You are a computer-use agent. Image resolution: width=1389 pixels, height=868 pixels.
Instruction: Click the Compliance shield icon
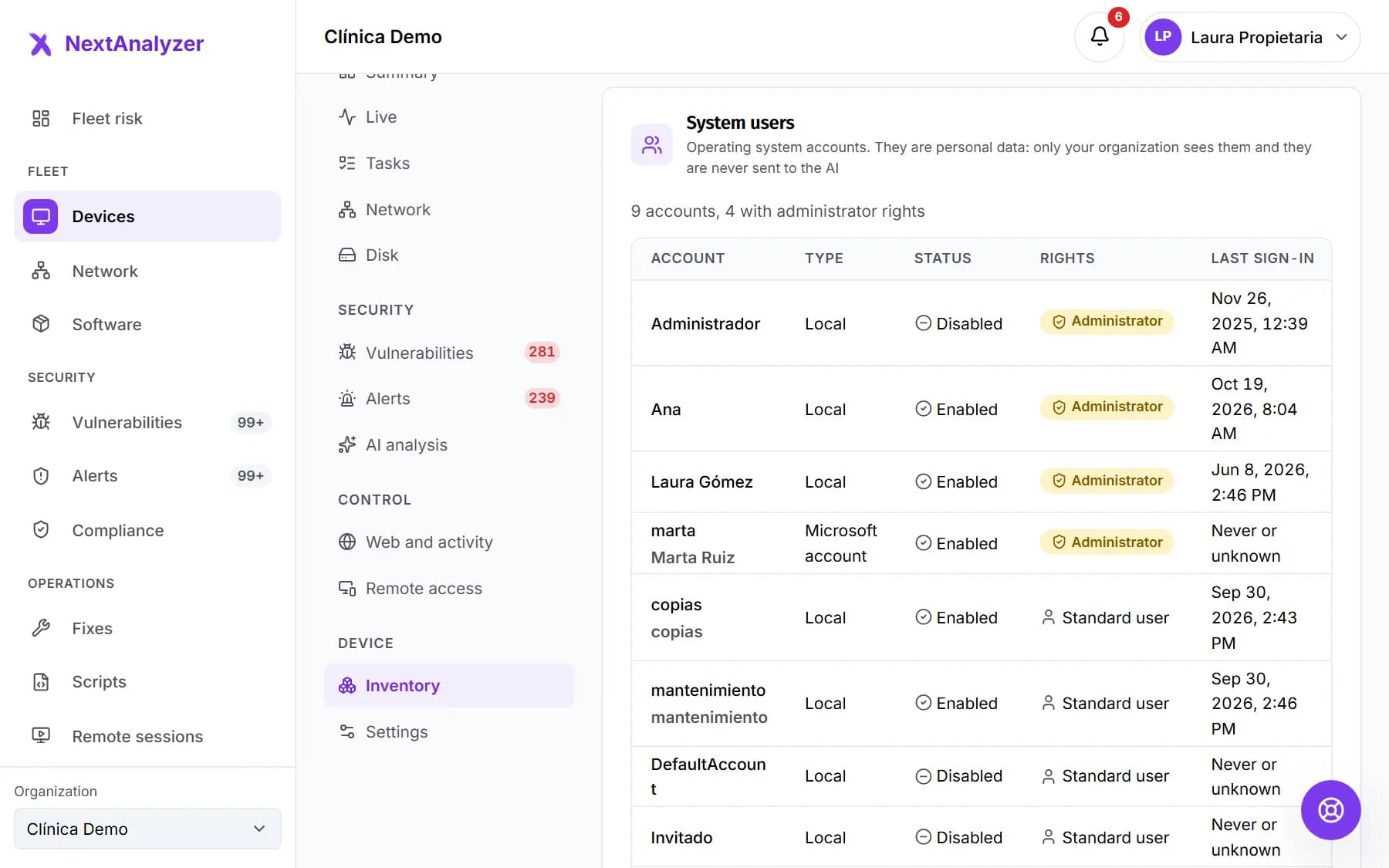41,530
